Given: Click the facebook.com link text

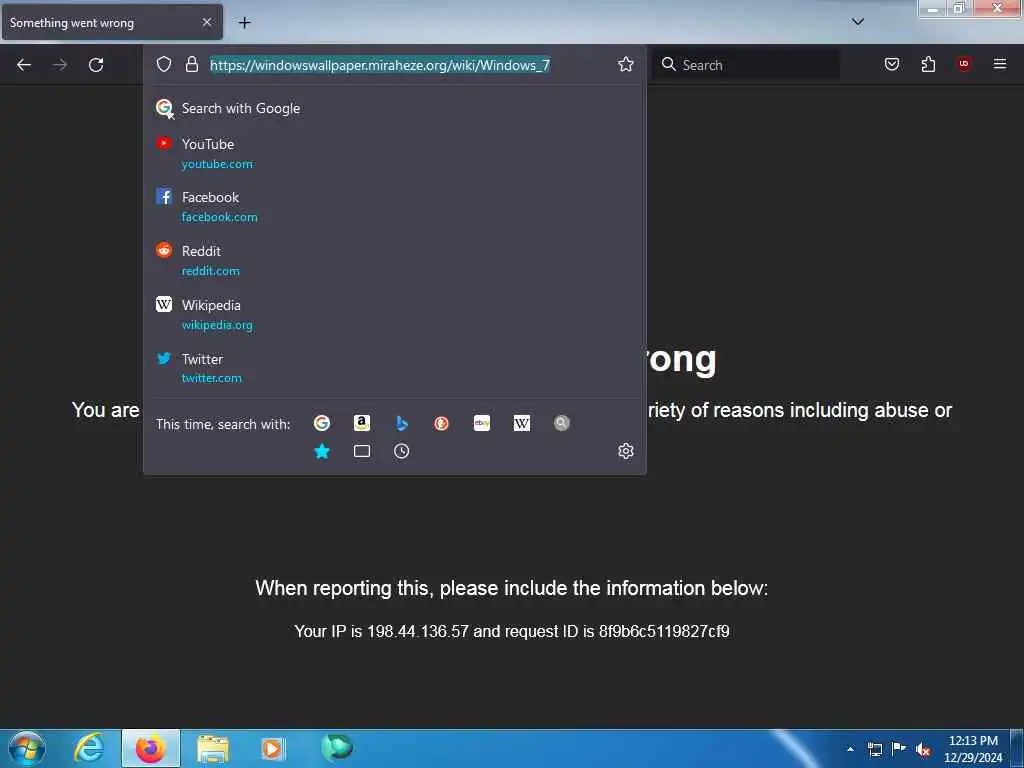Looking at the screenshot, I should (x=219, y=217).
